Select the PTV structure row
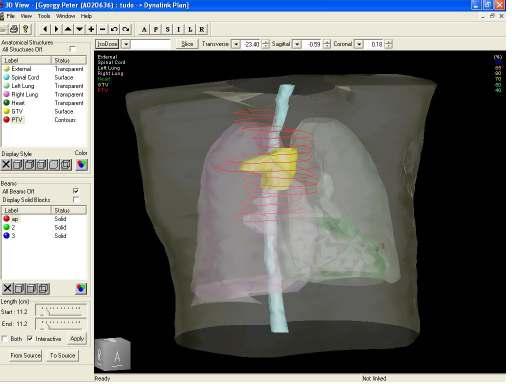 tap(44, 120)
